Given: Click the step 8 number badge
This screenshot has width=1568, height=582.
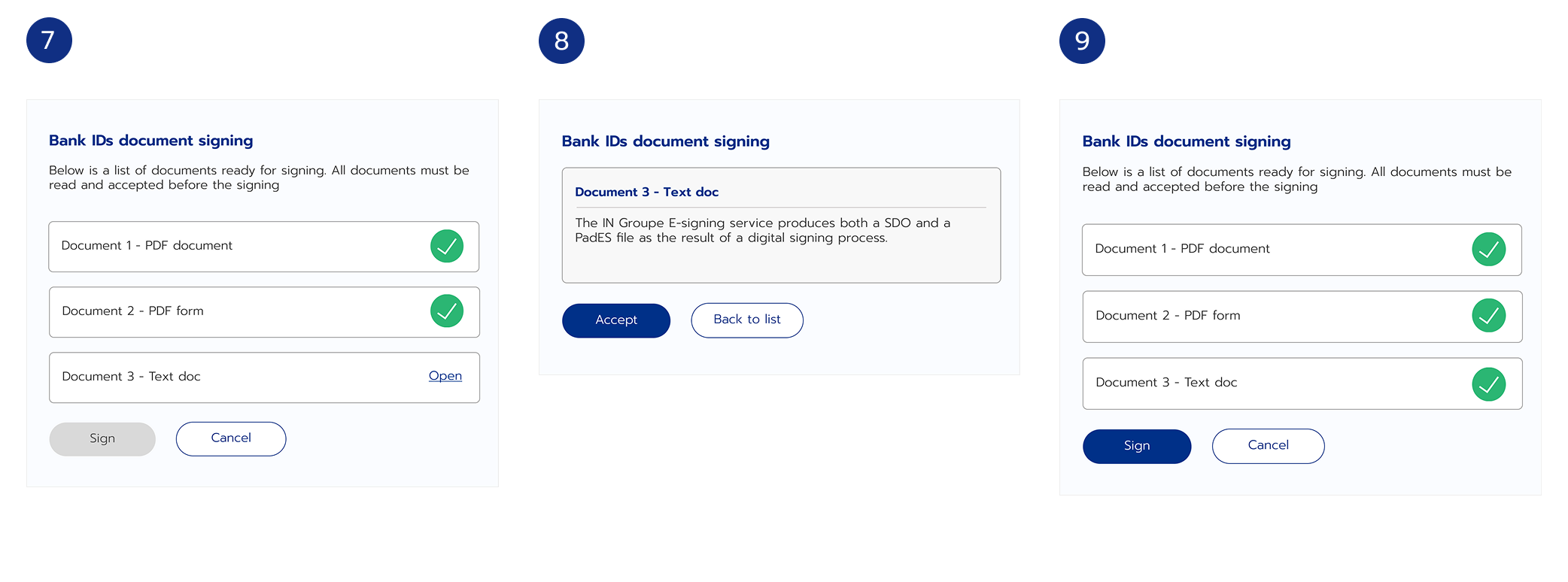Looking at the screenshot, I should (561, 41).
